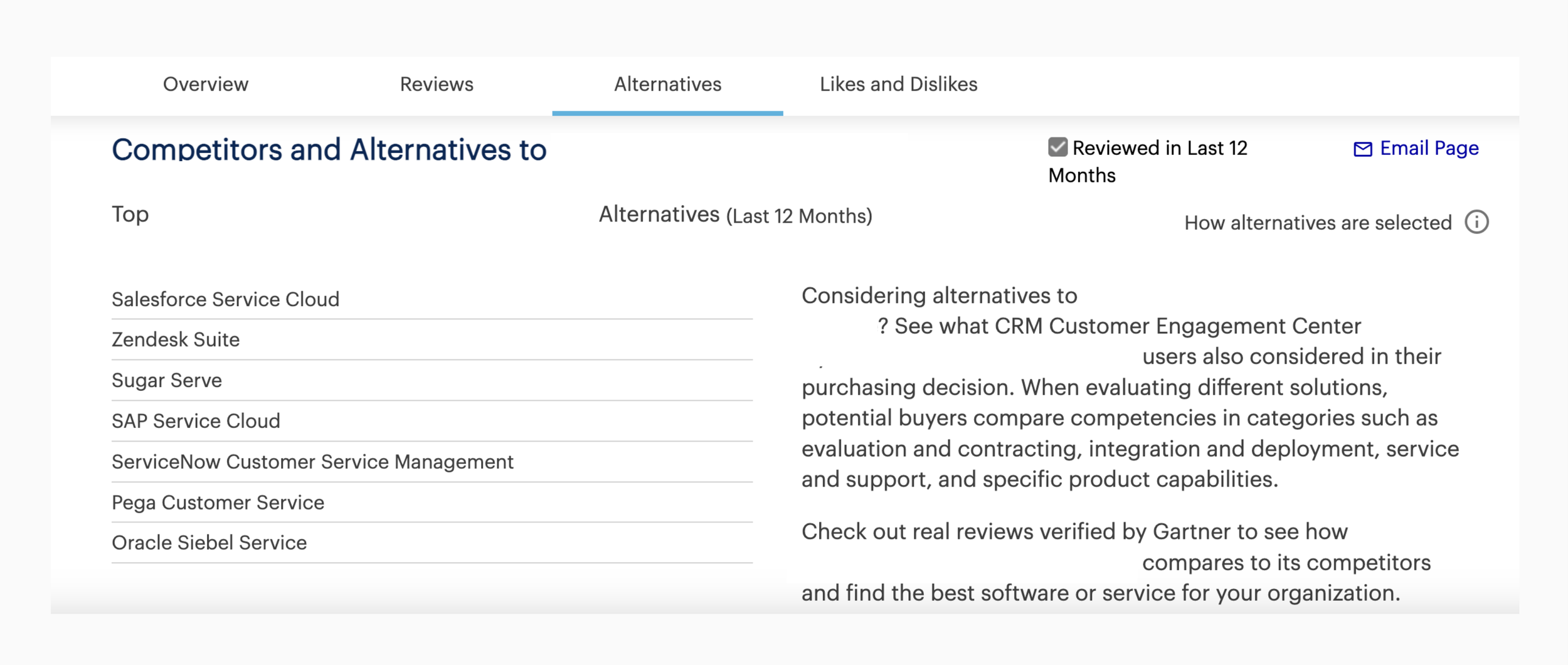Click Alternatives (Last 12 Months) subheading

pos(735,215)
